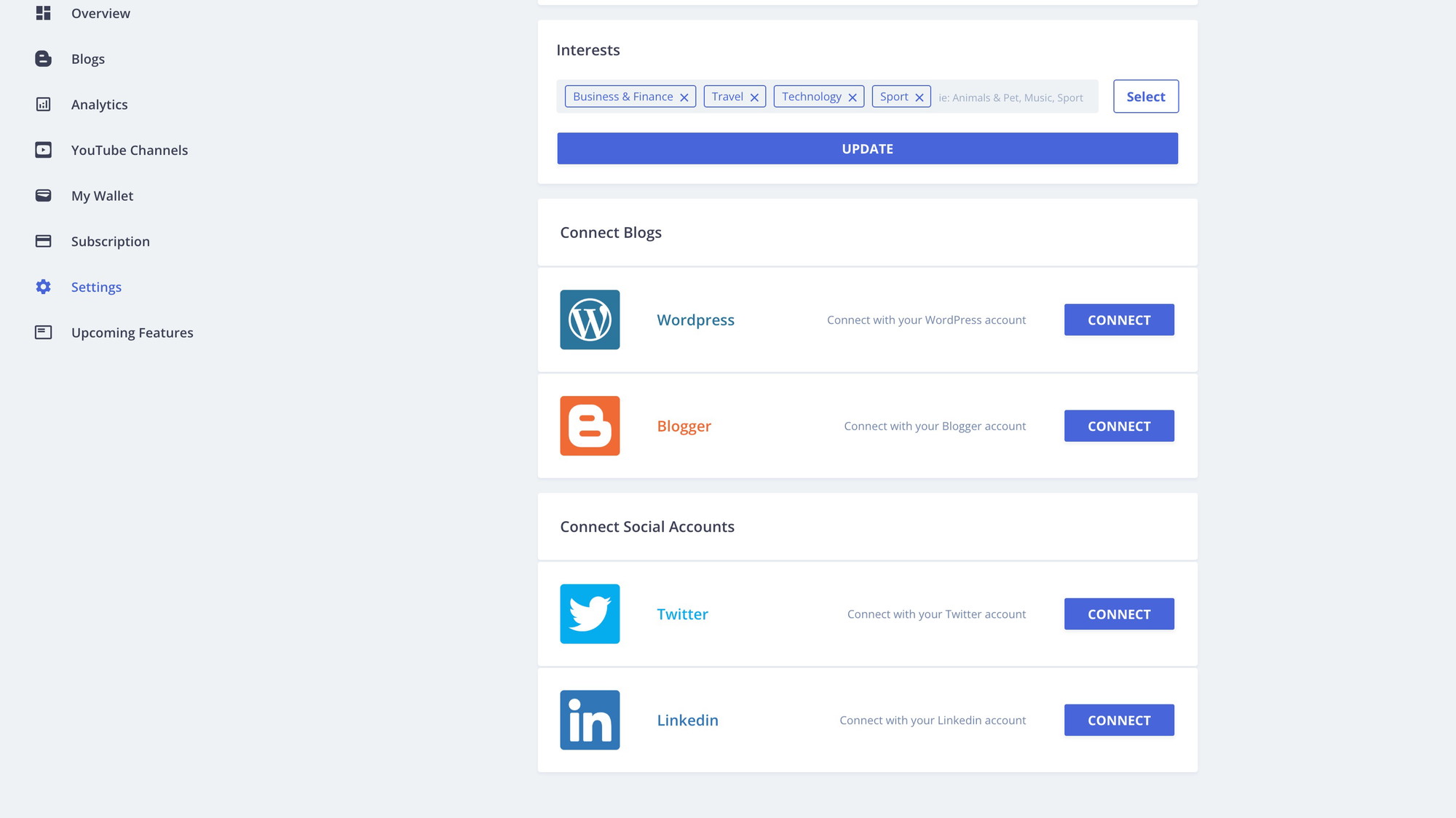Remove the Sport interest tag
This screenshot has height=818, width=1456.
coord(919,96)
